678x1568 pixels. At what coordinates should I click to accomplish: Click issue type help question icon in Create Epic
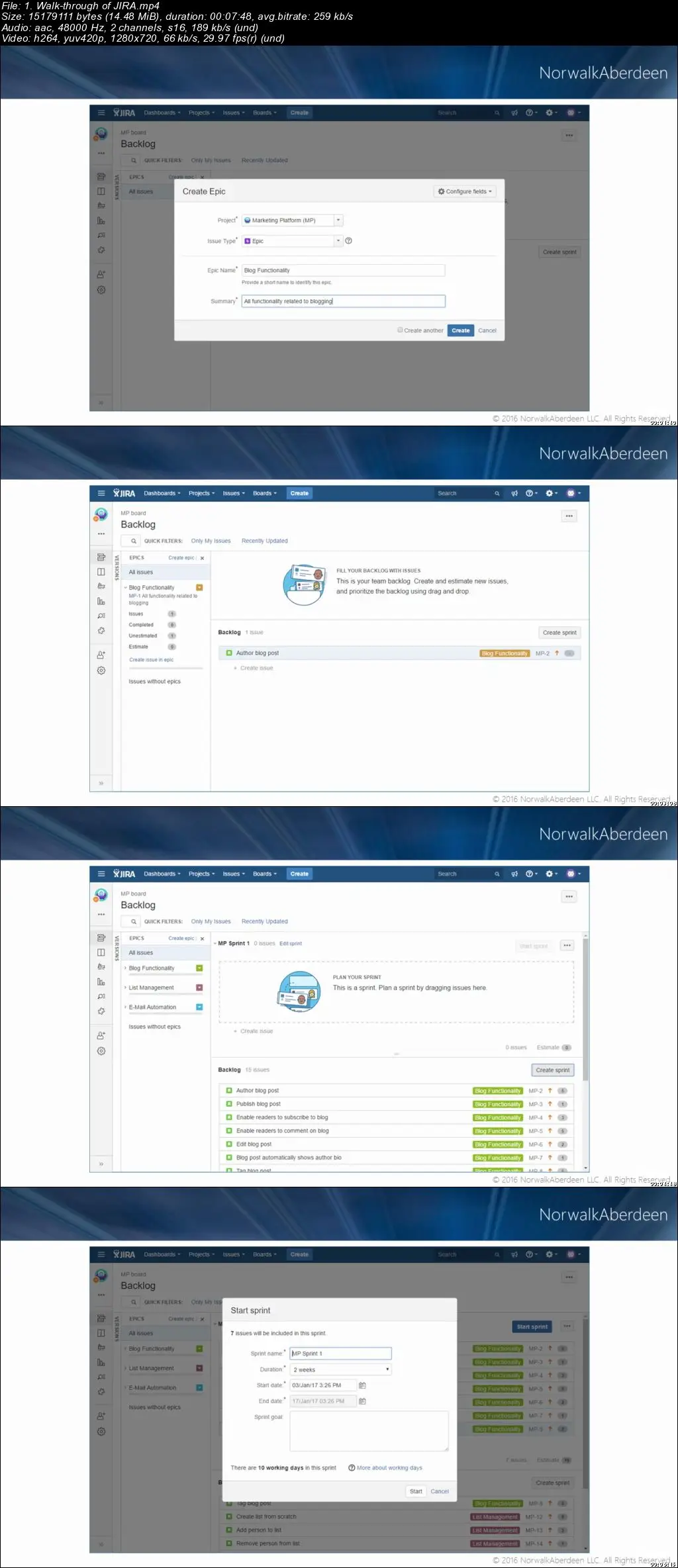(349, 241)
